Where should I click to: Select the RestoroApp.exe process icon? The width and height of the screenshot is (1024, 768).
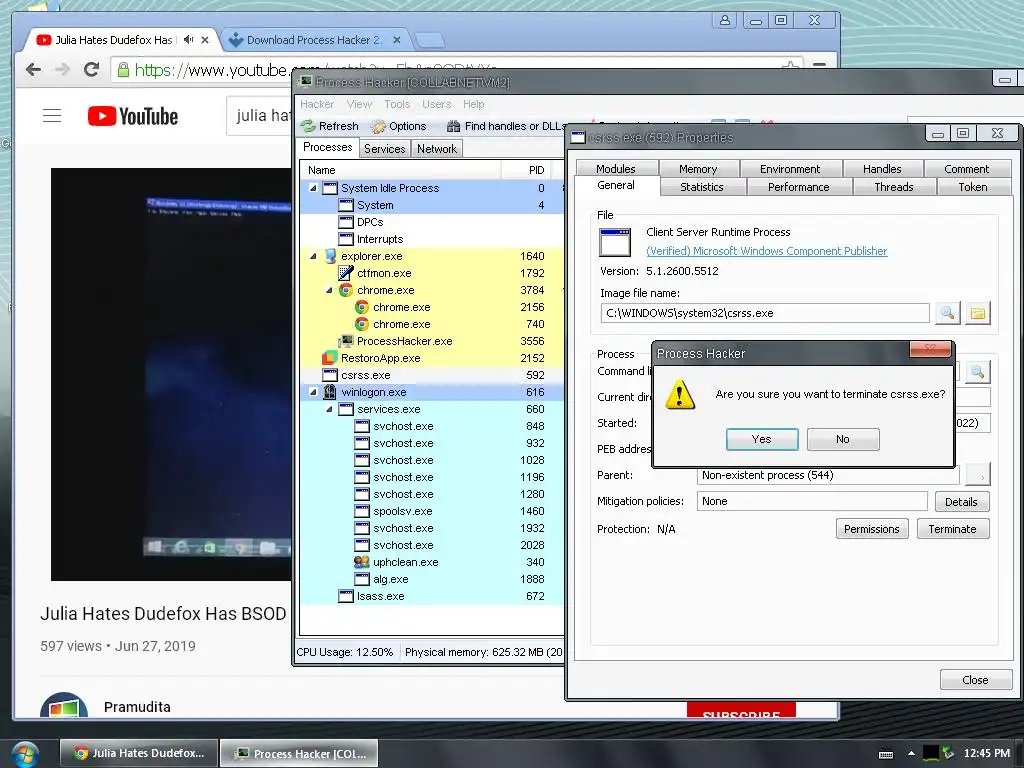click(x=330, y=358)
